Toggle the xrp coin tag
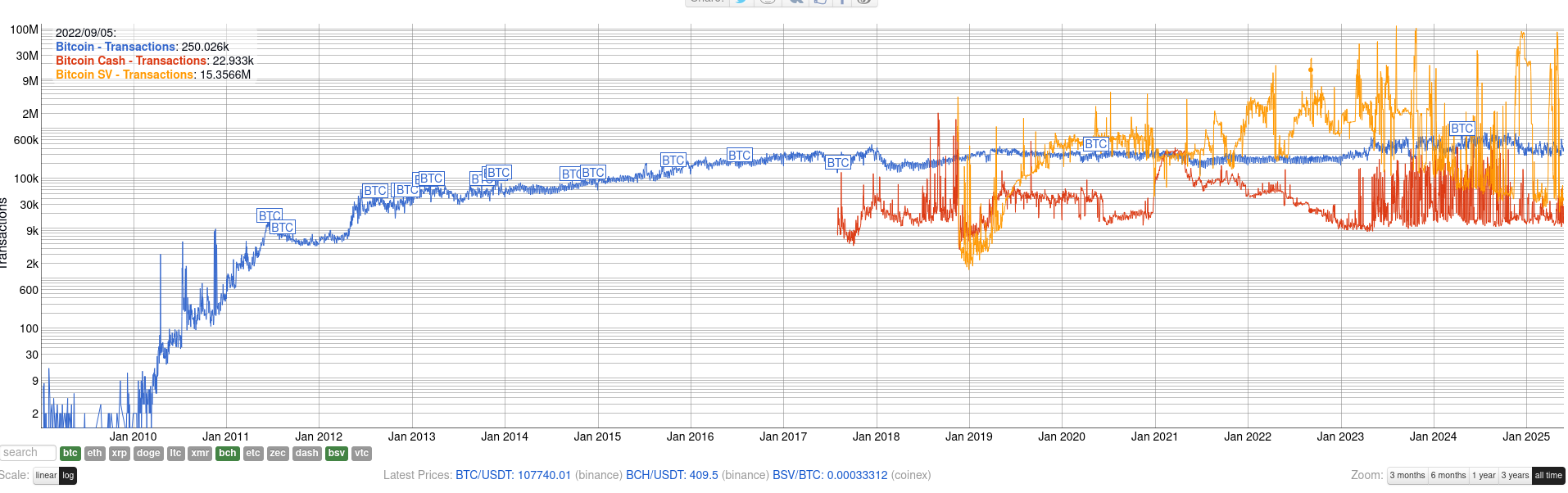The height and width of the screenshot is (493, 1568). [120, 454]
